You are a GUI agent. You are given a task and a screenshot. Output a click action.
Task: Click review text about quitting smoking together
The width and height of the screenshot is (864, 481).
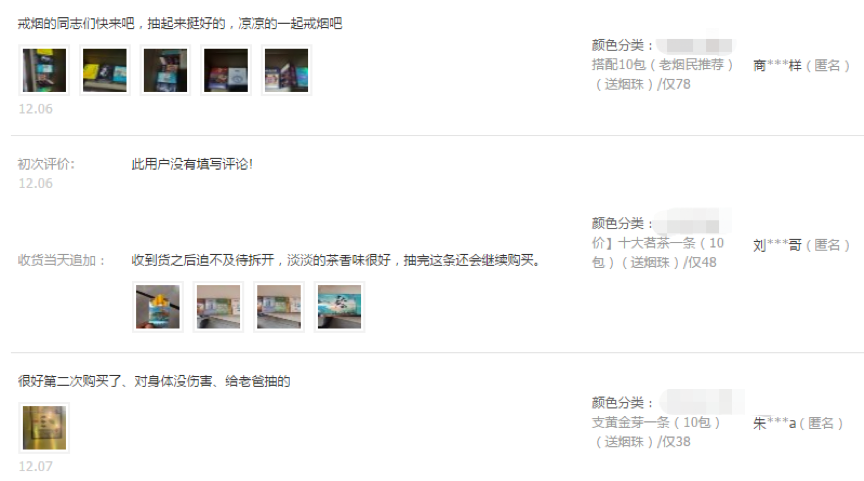[180, 24]
